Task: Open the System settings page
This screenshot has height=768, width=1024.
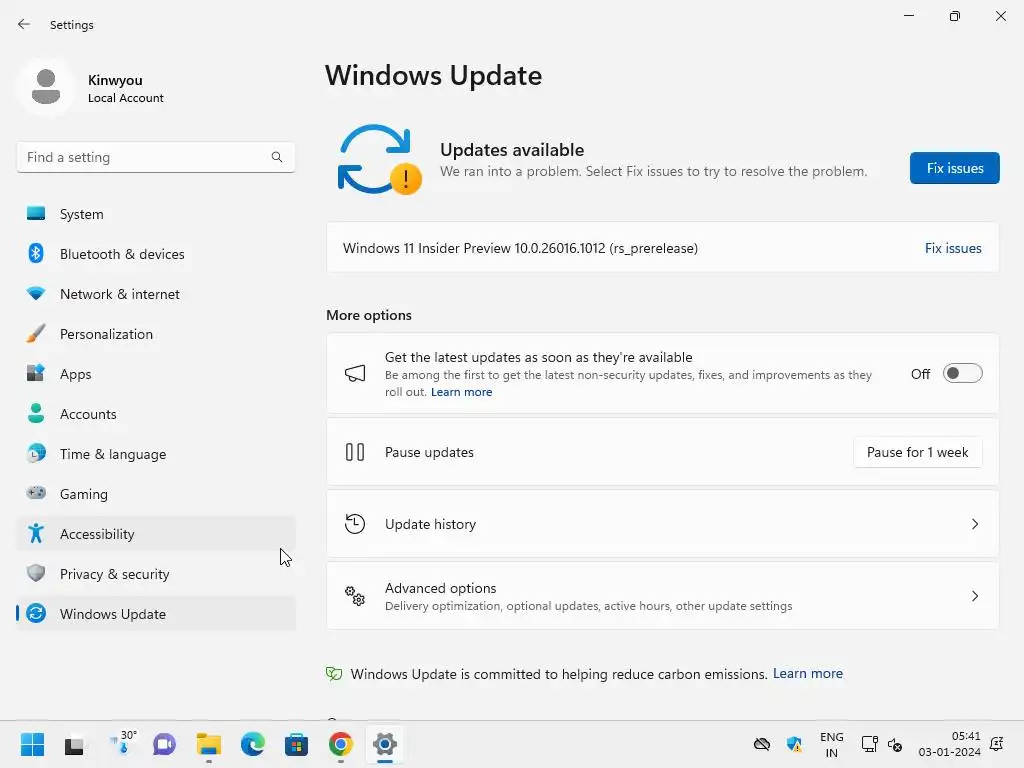Action: (156, 214)
